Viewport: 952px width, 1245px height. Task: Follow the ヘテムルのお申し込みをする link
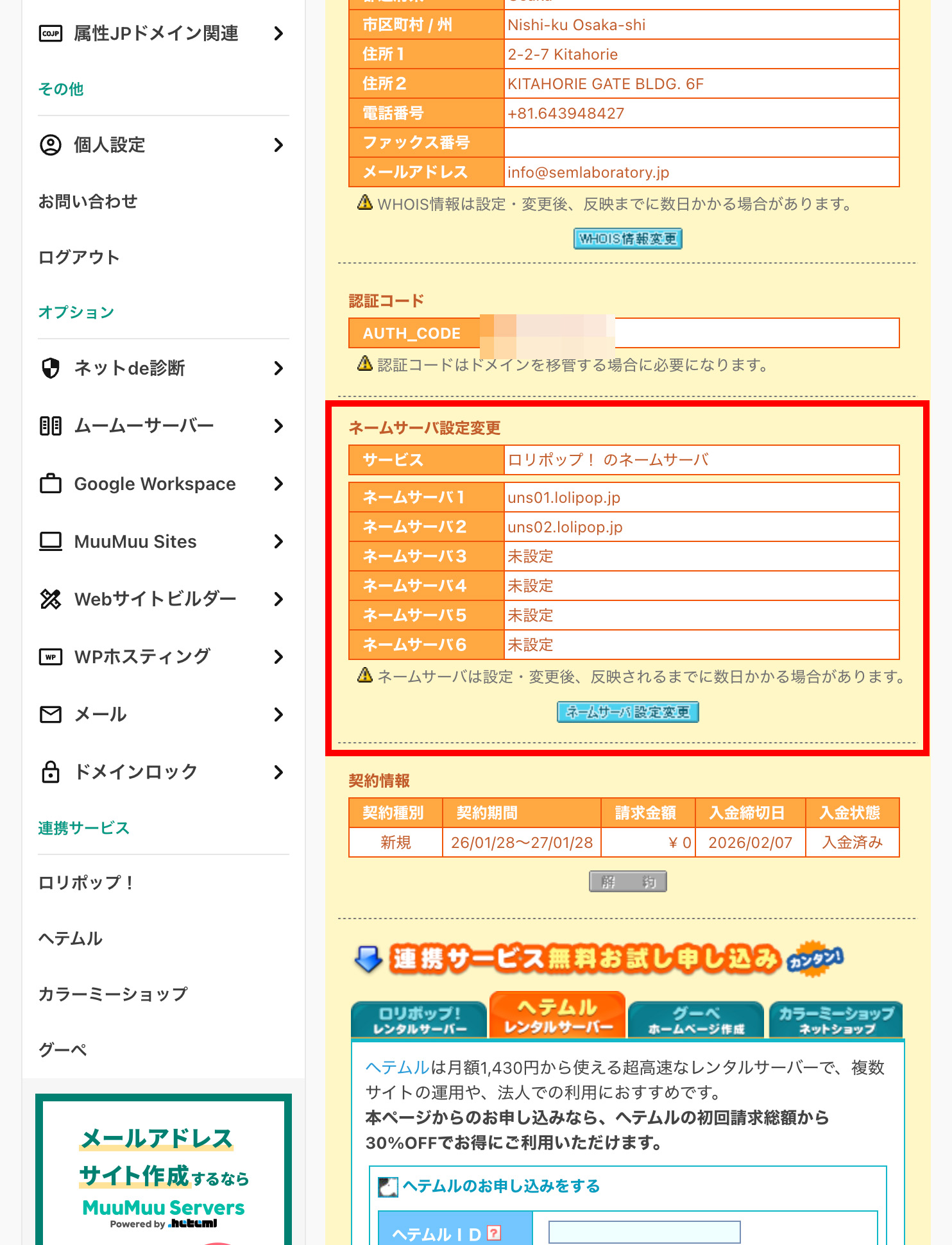pos(501,1186)
